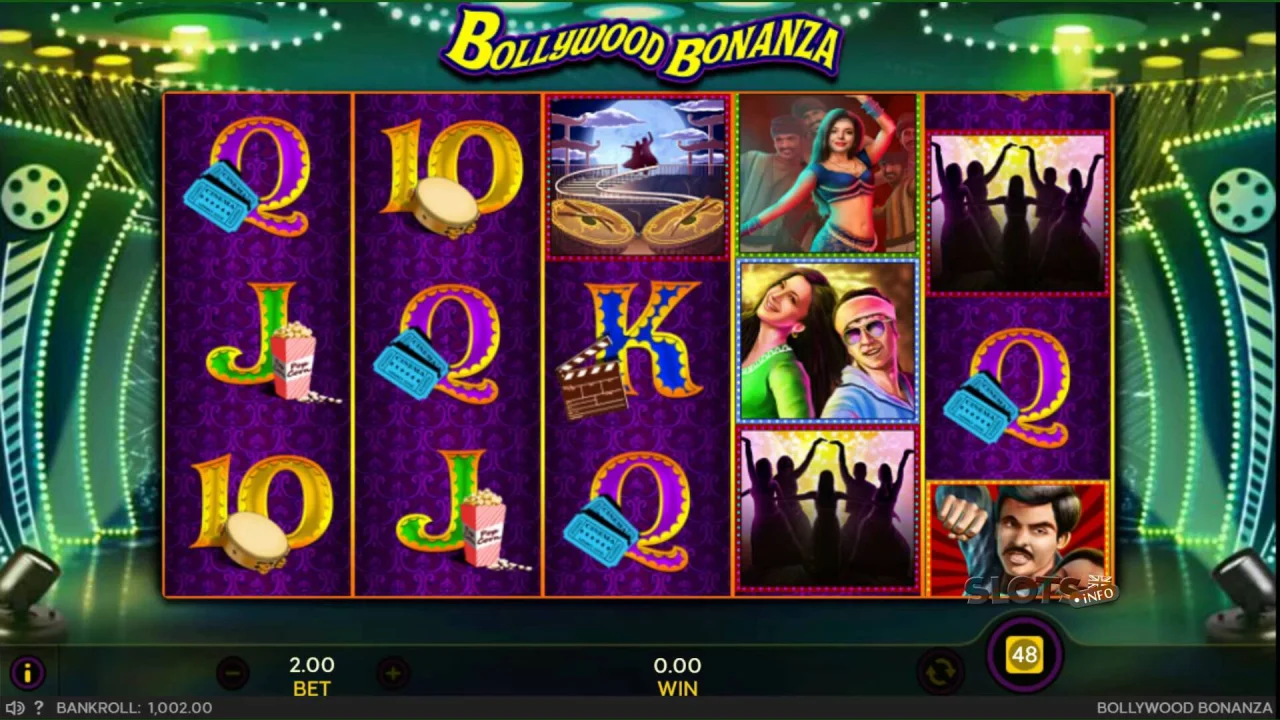Click the K clapperboard symbol on third reel

[636, 348]
